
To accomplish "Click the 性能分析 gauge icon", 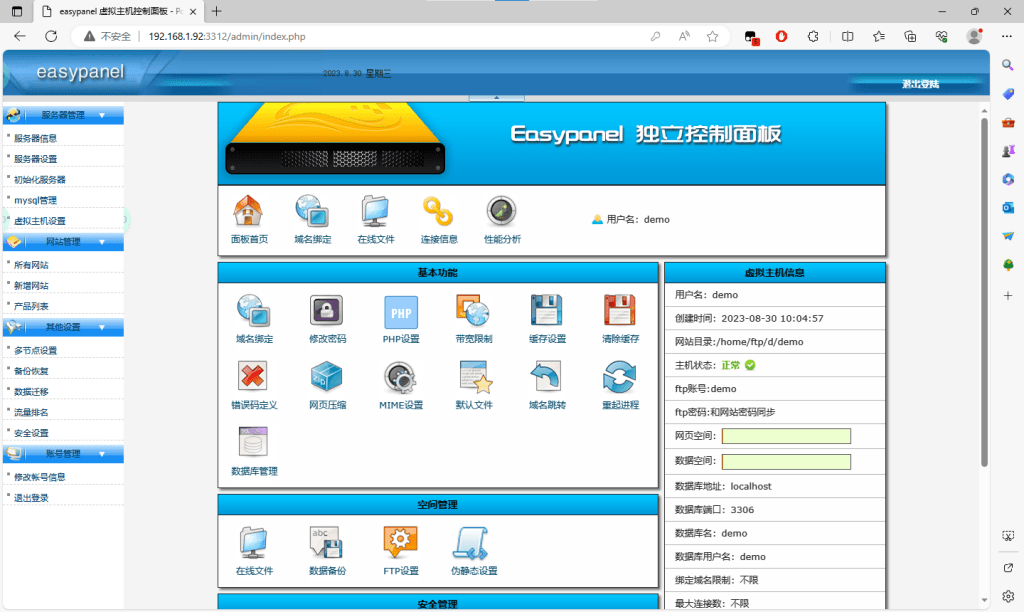I will point(501,212).
